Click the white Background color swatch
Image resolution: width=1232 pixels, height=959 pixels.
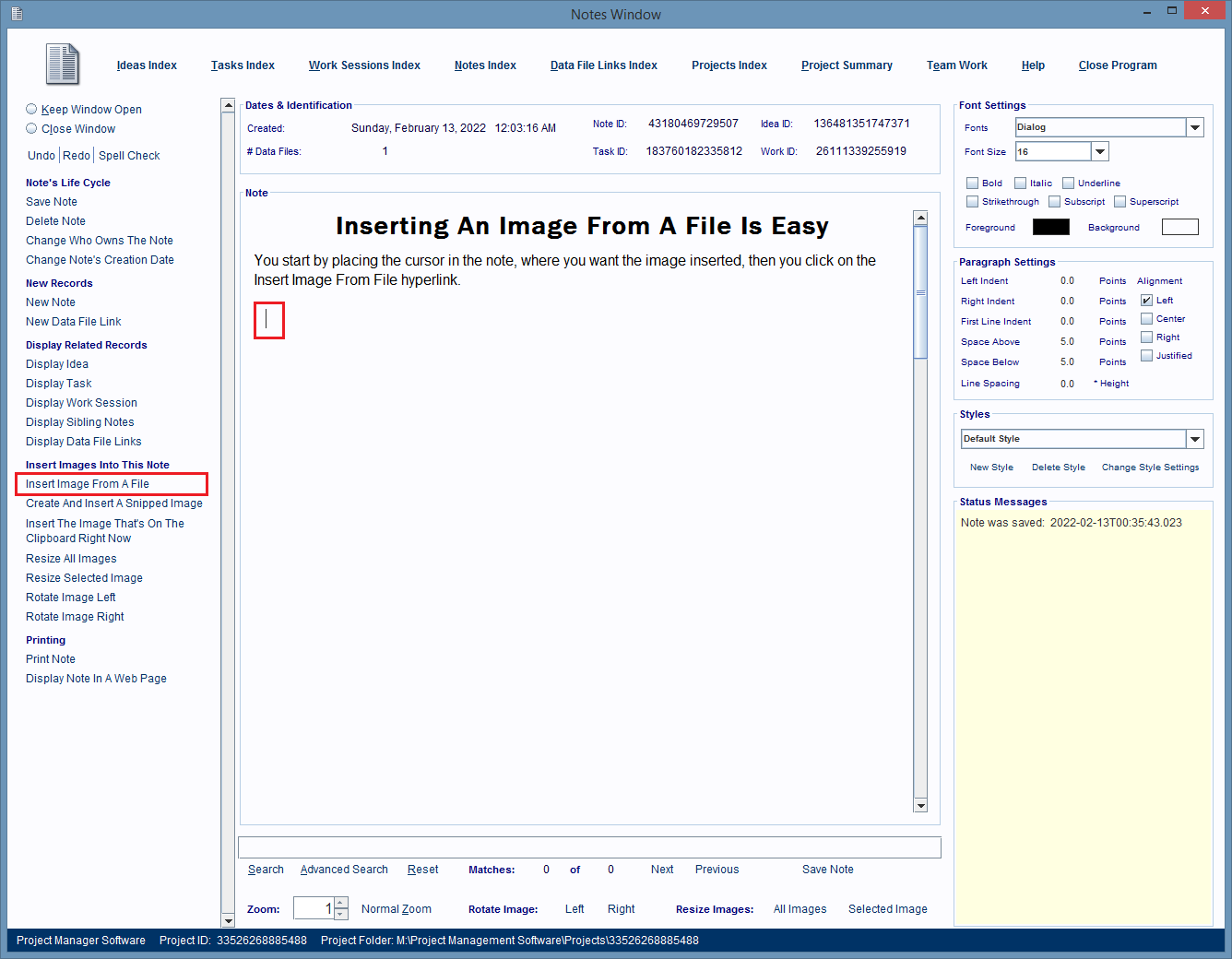point(1180,227)
